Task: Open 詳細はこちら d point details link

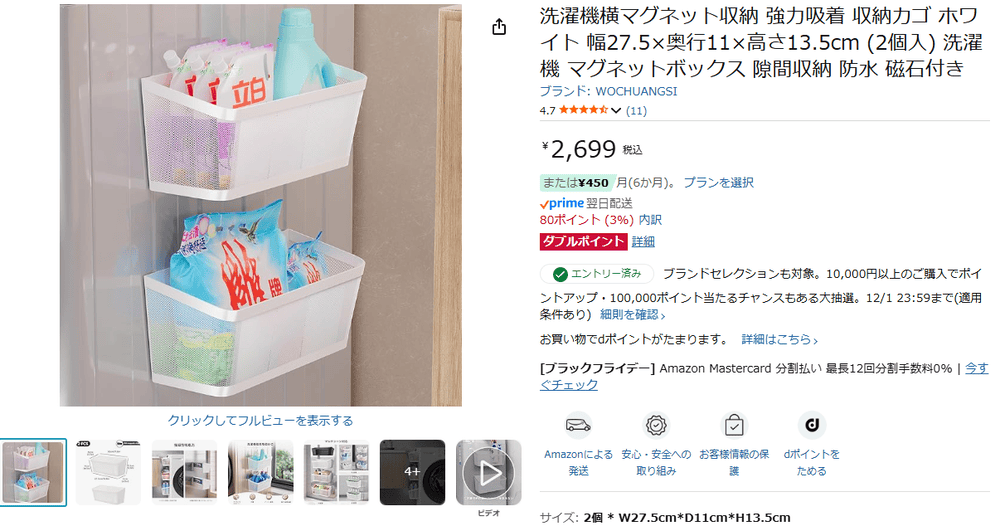Action: [x=779, y=339]
